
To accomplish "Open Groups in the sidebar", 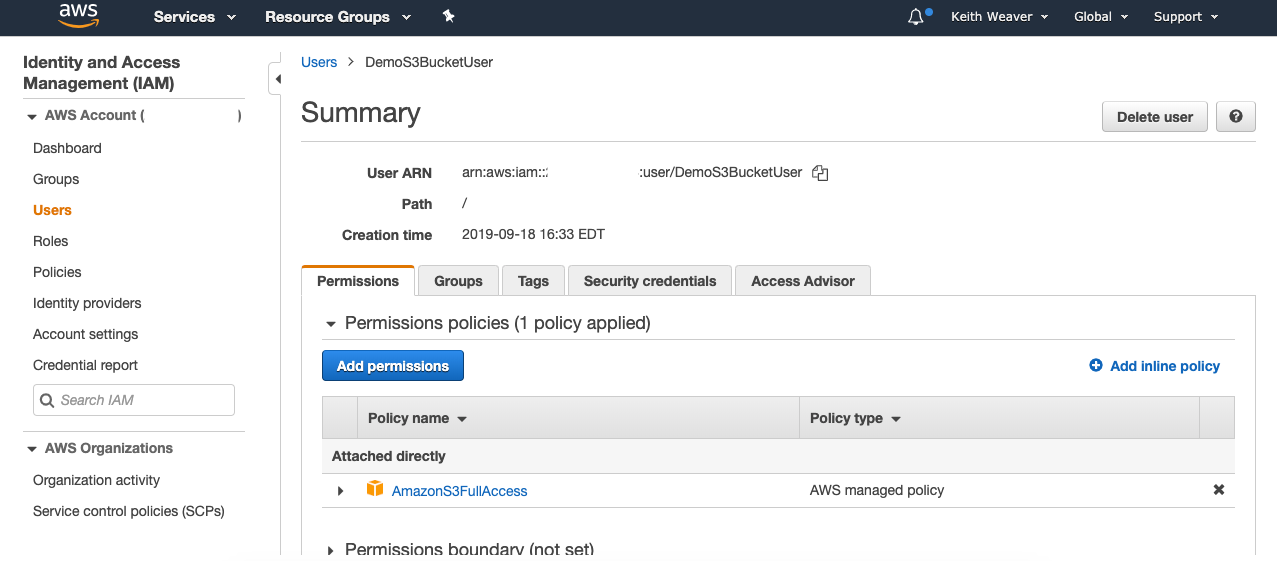I will point(56,179).
